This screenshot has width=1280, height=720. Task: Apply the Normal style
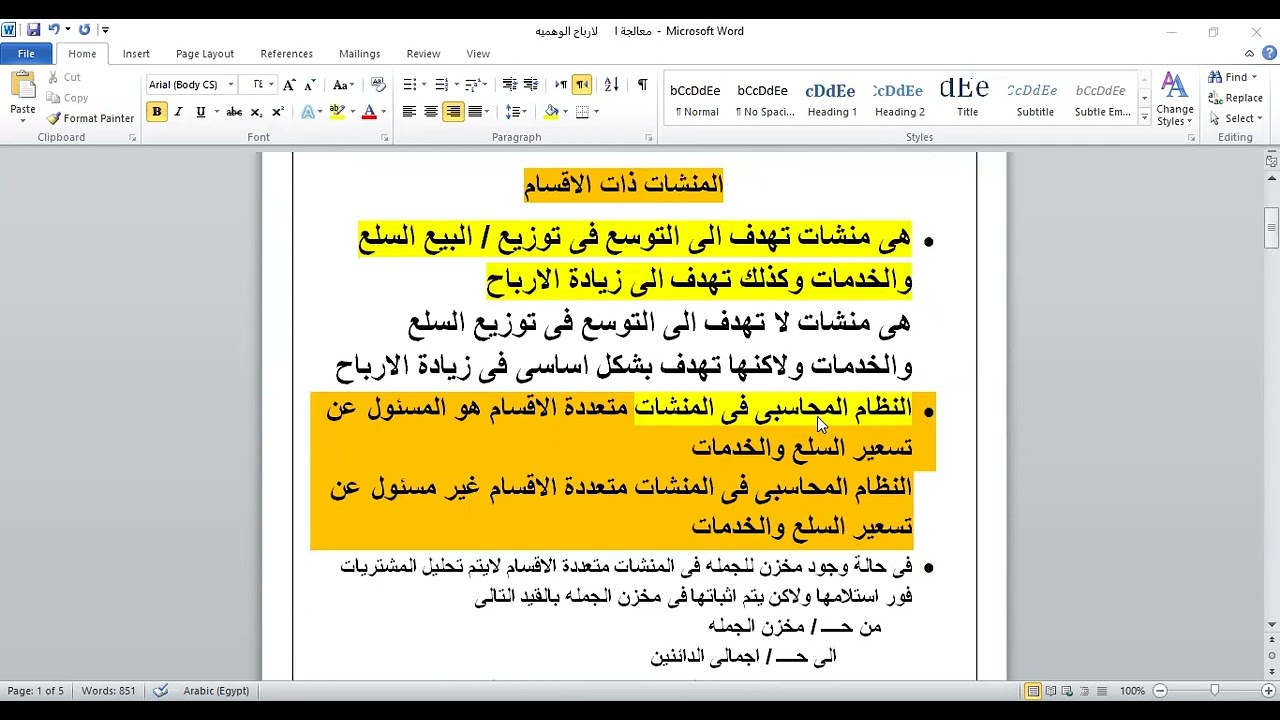(696, 98)
